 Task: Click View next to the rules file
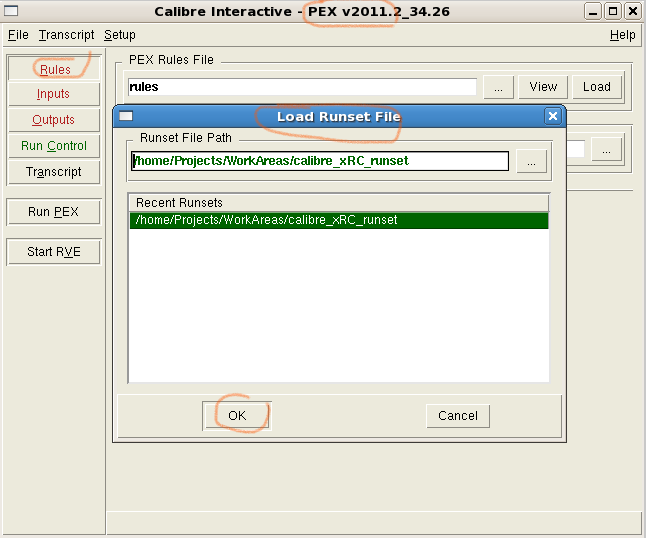(543, 87)
